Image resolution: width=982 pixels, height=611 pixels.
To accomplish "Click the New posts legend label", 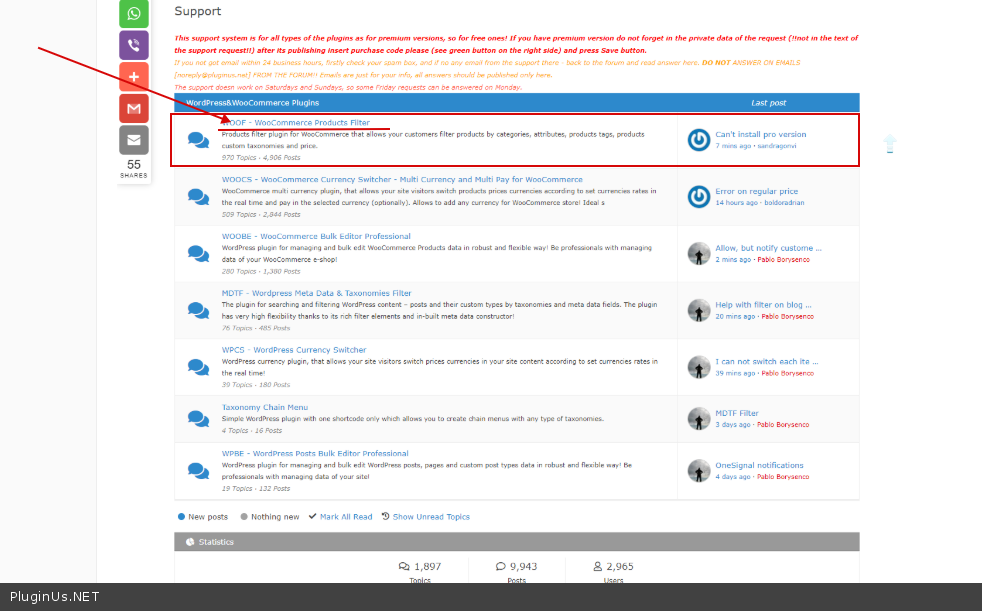I will pos(208,517).
